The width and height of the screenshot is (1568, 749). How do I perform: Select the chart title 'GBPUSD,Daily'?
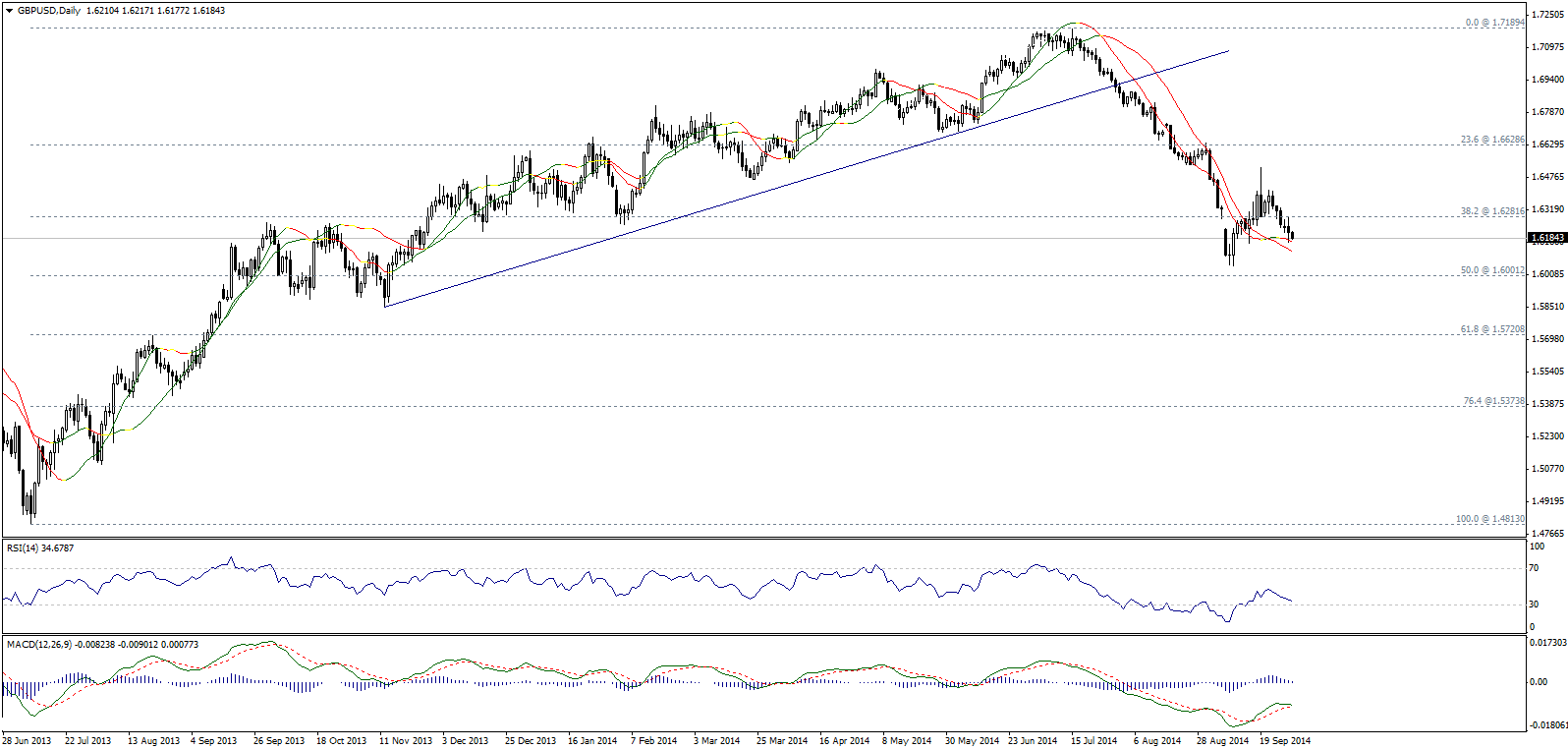[x=49, y=11]
